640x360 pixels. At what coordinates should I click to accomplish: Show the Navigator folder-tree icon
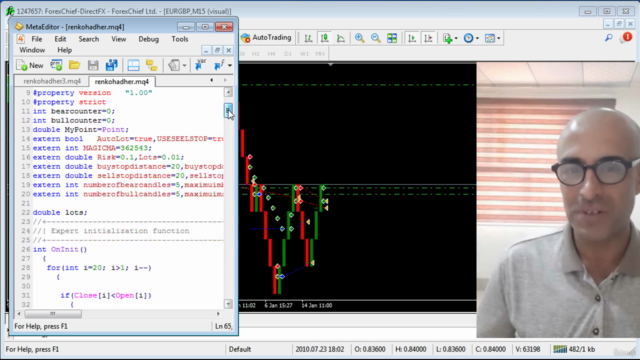[151, 65]
